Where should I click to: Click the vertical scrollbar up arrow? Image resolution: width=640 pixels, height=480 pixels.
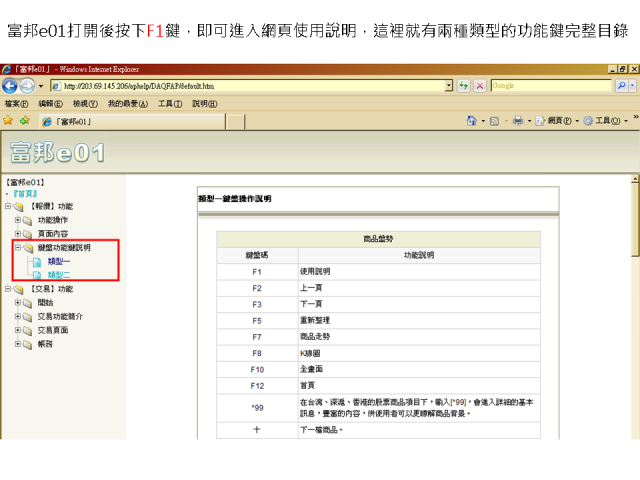coord(635,179)
